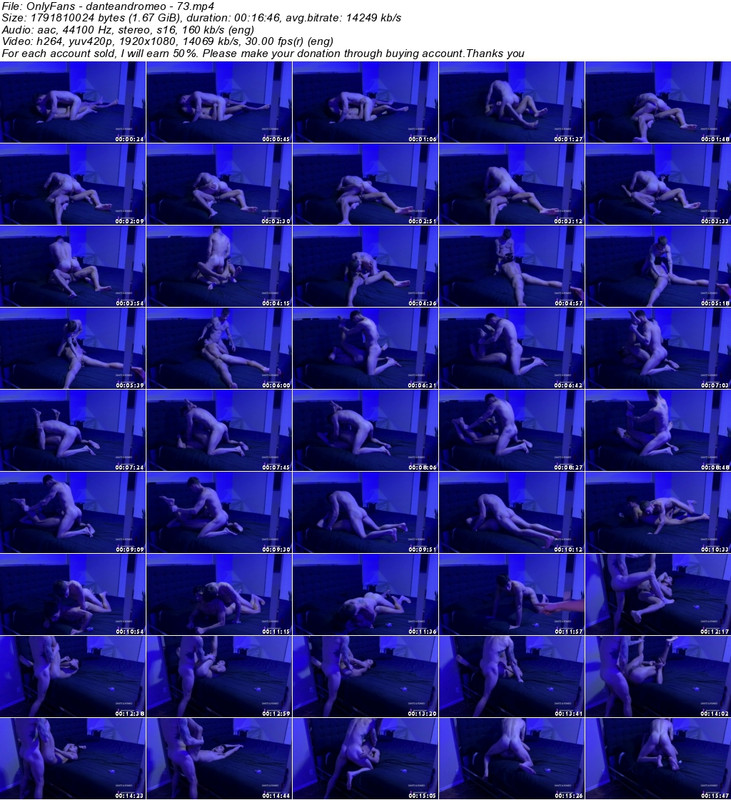Open the frame timestamped 00:03:33
The width and height of the screenshot is (731, 800).
click(x=657, y=184)
